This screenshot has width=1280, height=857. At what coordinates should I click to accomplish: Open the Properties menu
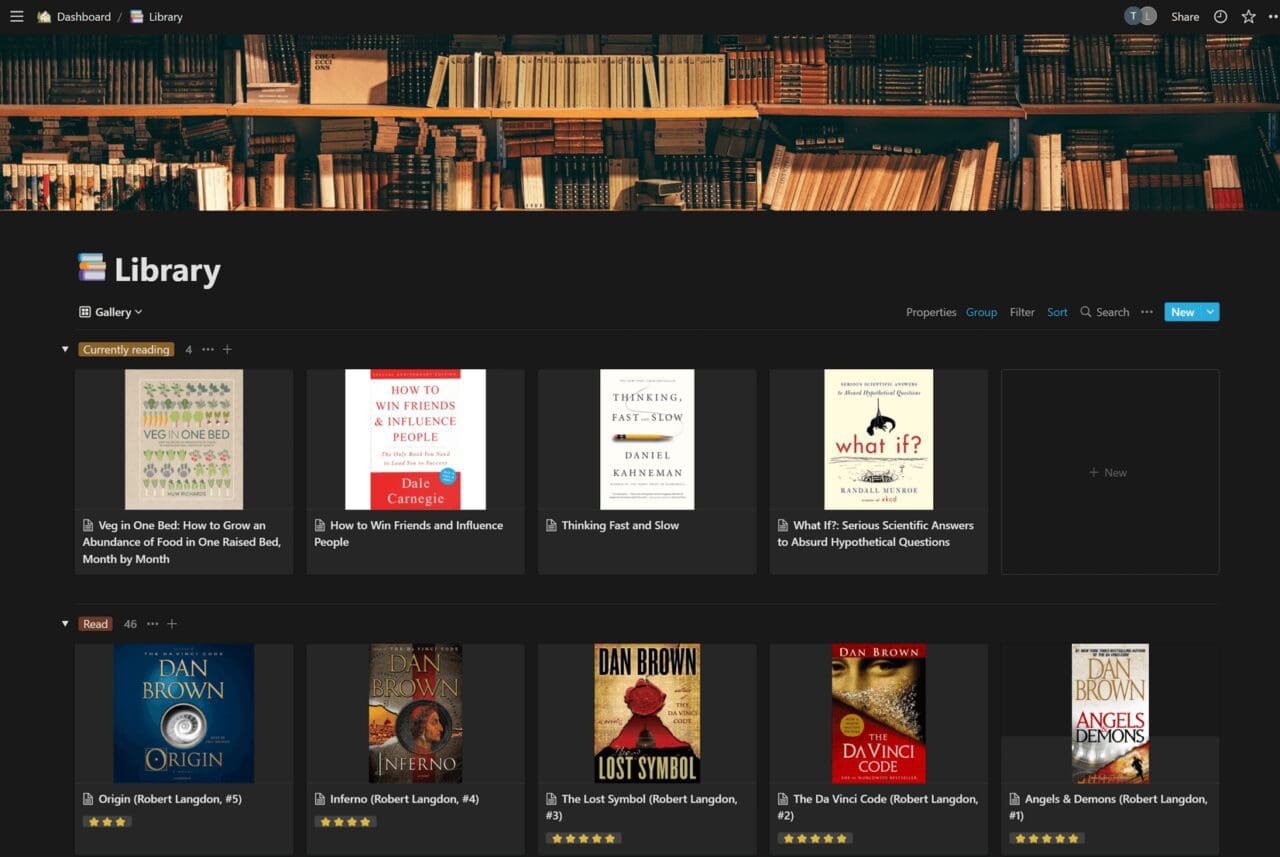click(x=931, y=312)
